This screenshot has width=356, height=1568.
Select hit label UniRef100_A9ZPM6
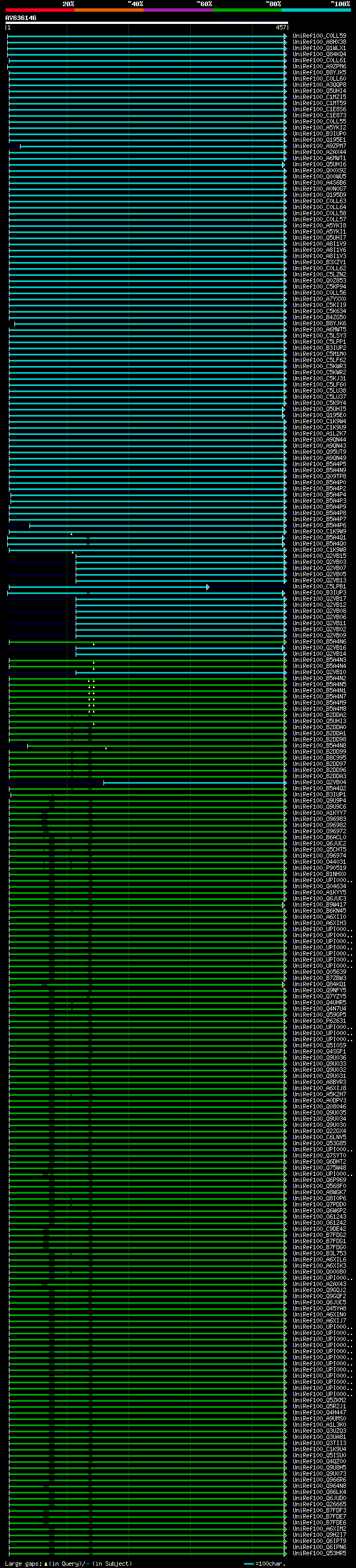[x=319, y=66]
